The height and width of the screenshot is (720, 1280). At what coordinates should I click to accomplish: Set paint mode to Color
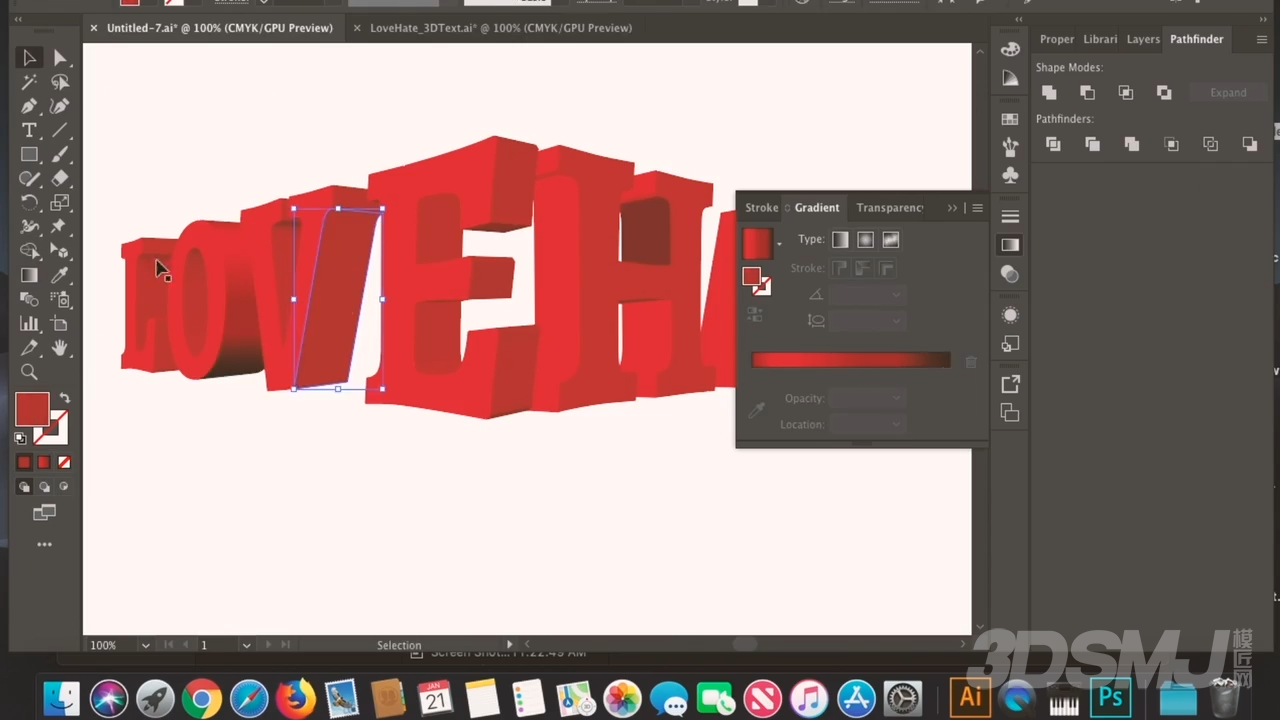(x=24, y=462)
